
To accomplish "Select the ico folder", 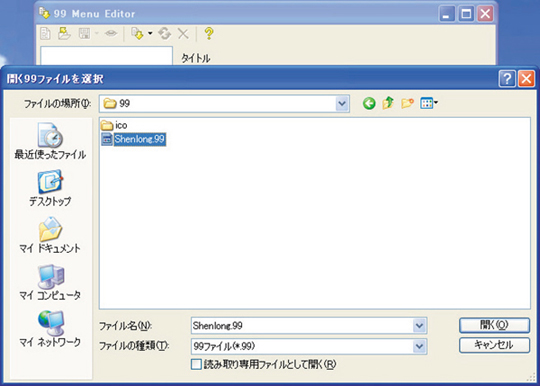I will pos(114,125).
